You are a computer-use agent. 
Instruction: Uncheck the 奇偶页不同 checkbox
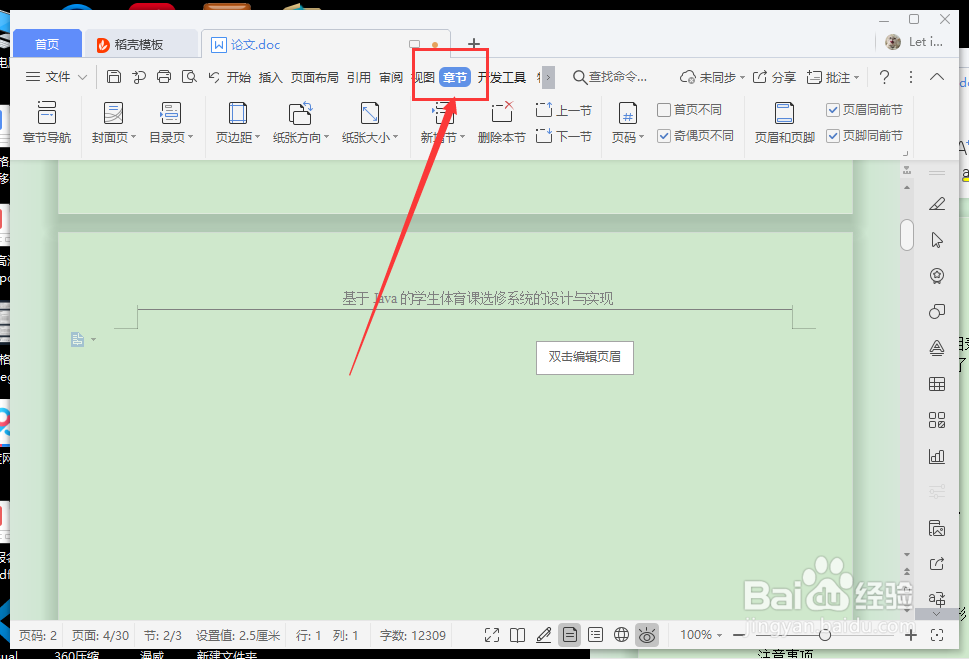(663, 135)
